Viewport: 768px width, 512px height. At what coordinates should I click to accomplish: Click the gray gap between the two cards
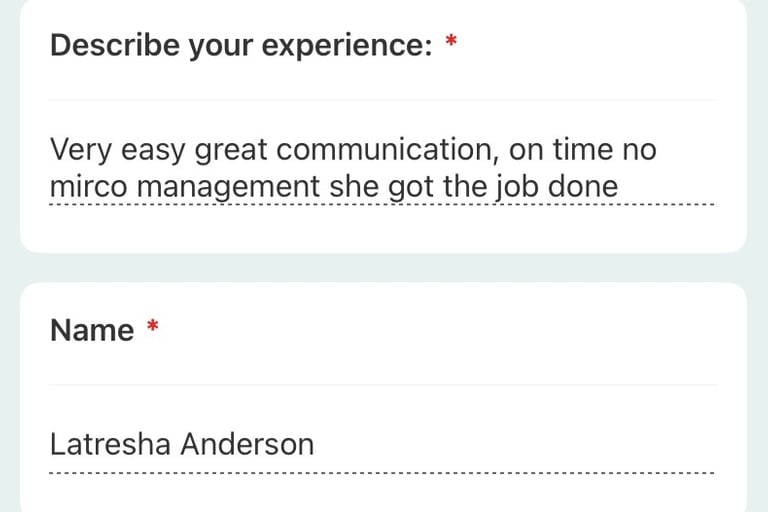coord(384,268)
